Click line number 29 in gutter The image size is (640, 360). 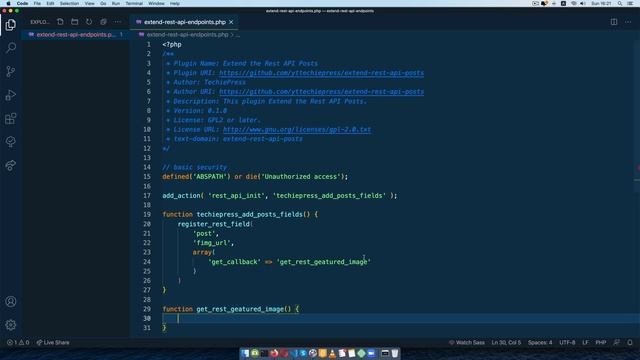[147, 309]
